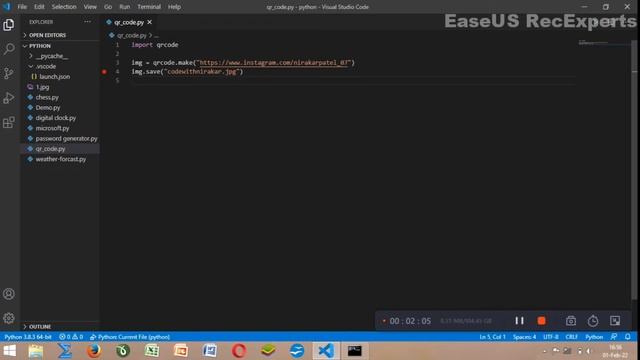
Task: Click qr_code.py breadcrumb
Action: [131, 36]
